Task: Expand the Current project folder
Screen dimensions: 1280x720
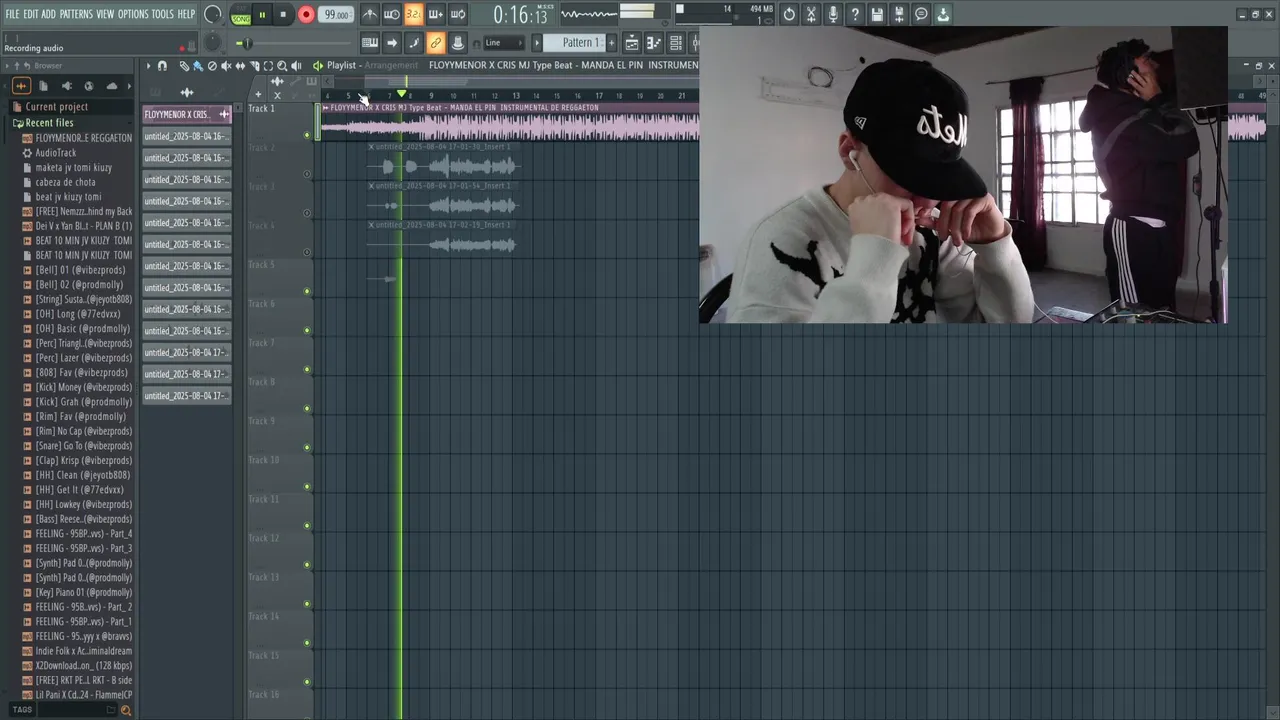Action: point(56,107)
